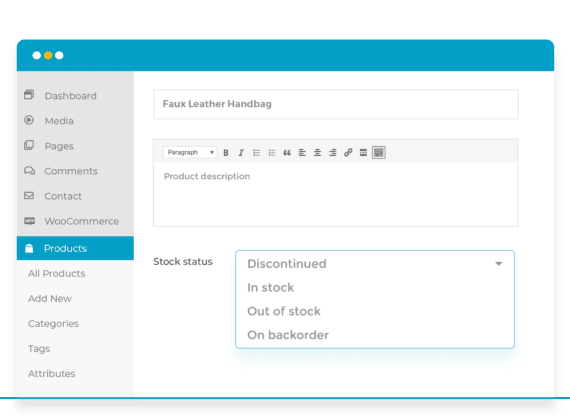Select Discontinued stock status option
The height and width of the screenshot is (417, 570).
287,264
